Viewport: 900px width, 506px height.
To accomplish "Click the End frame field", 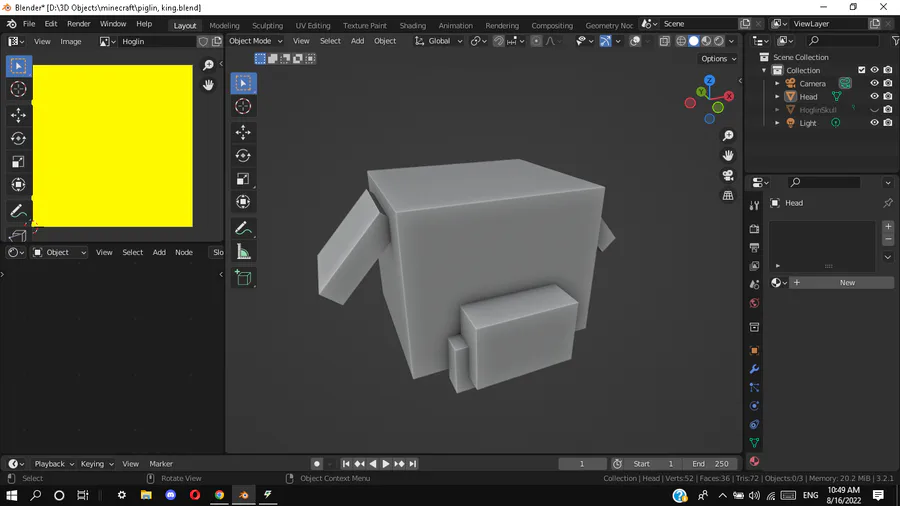I will [709, 464].
